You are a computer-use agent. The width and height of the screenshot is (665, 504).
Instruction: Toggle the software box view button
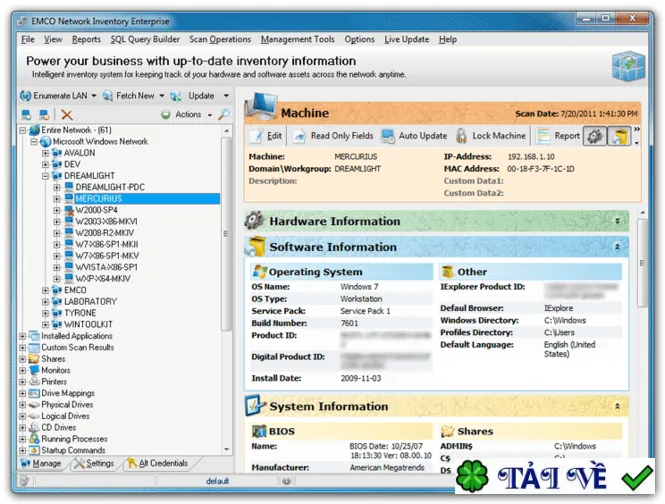coord(619,136)
